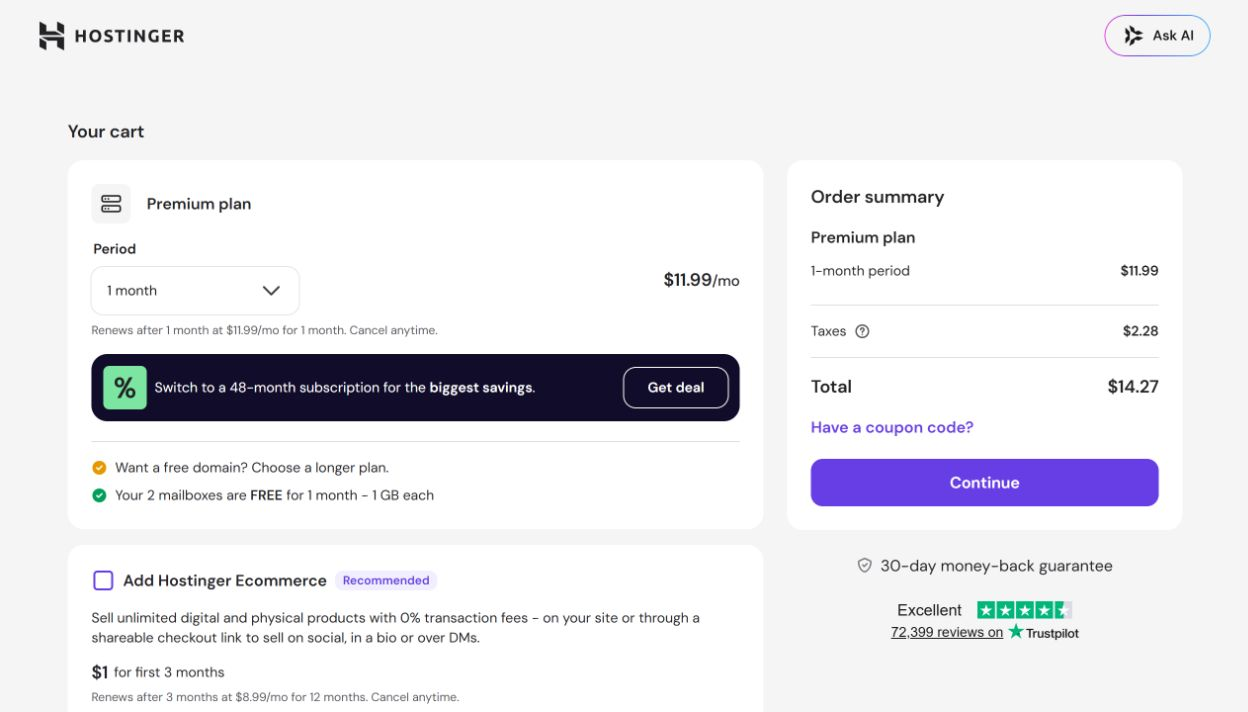This screenshot has width=1248, height=712.
Task: Click the $11.99/mo plan price
Action: pyautogui.click(x=701, y=281)
